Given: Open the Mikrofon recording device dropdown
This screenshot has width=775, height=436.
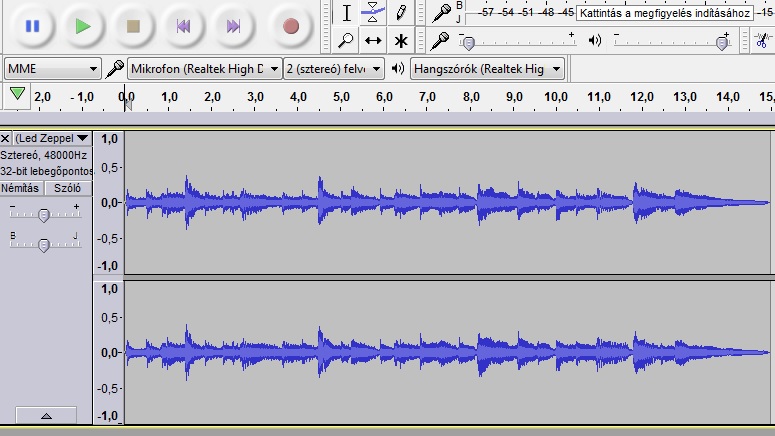Looking at the screenshot, I should pyautogui.click(x=204, y=69).
